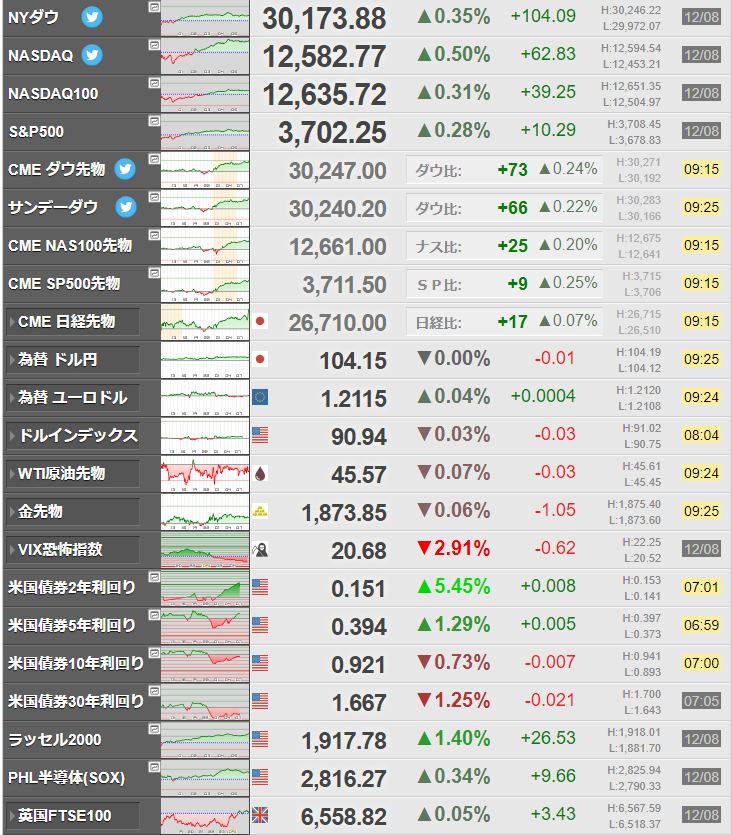Click the ドル円 value 104.15
Image resolution: width=732 pixels, height=835 pixels.
[353, 361]
